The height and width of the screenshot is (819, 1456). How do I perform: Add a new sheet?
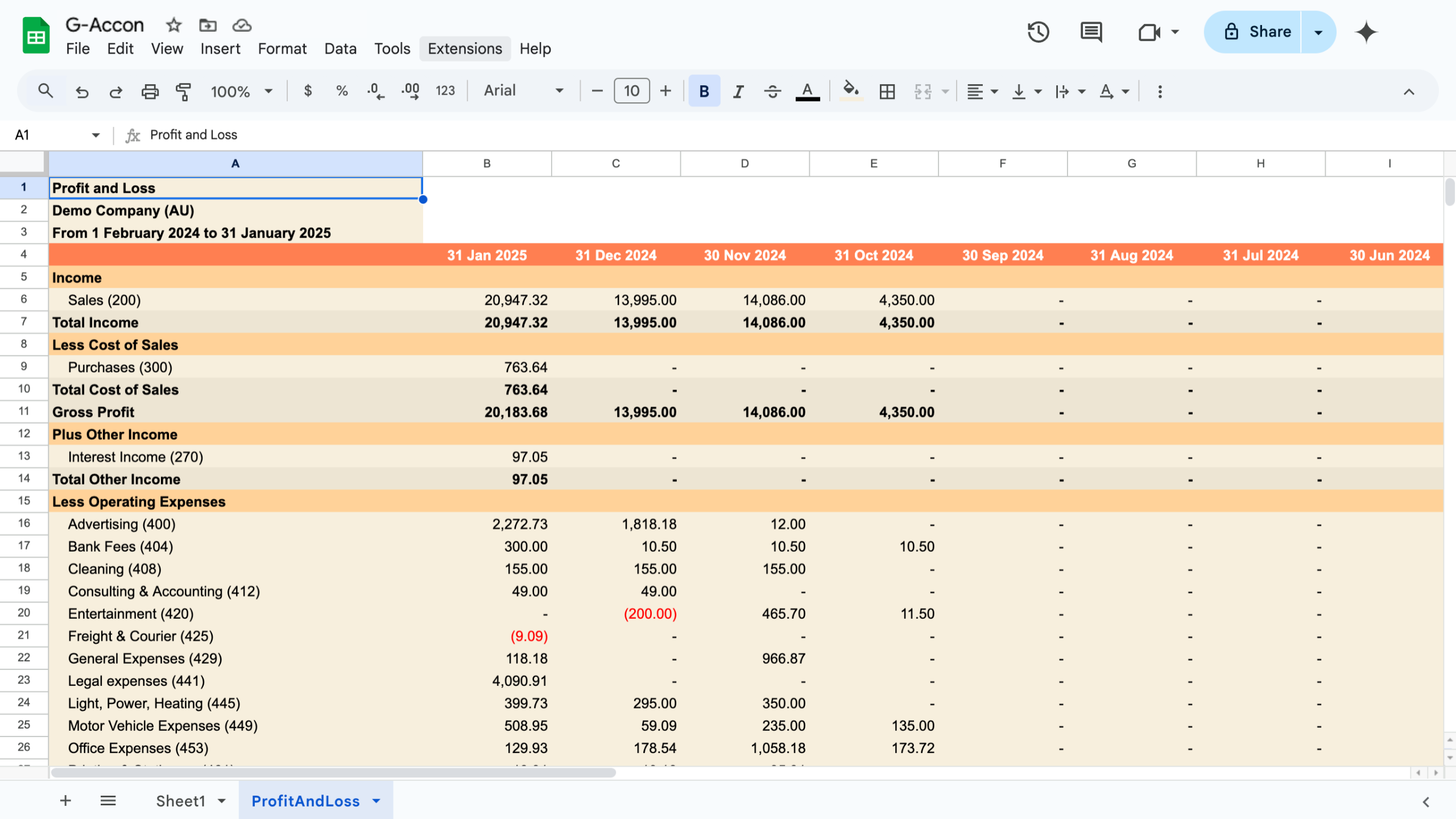coord(65,801)
